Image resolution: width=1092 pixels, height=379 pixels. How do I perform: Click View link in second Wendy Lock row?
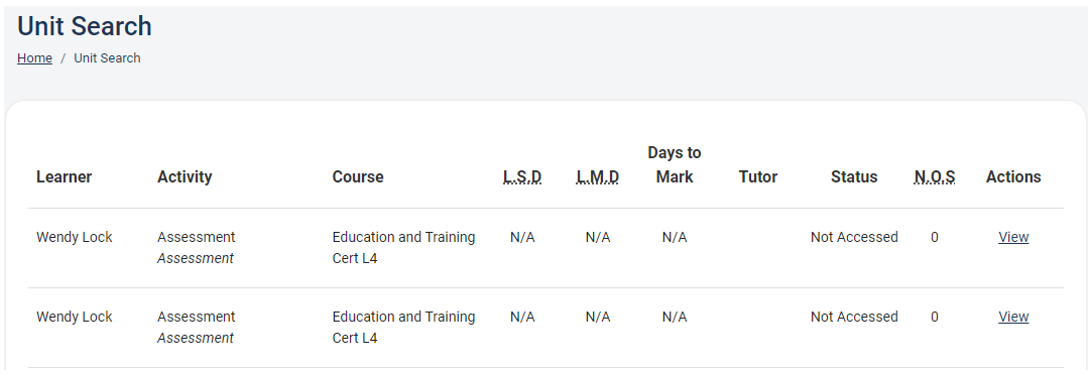1013,317
